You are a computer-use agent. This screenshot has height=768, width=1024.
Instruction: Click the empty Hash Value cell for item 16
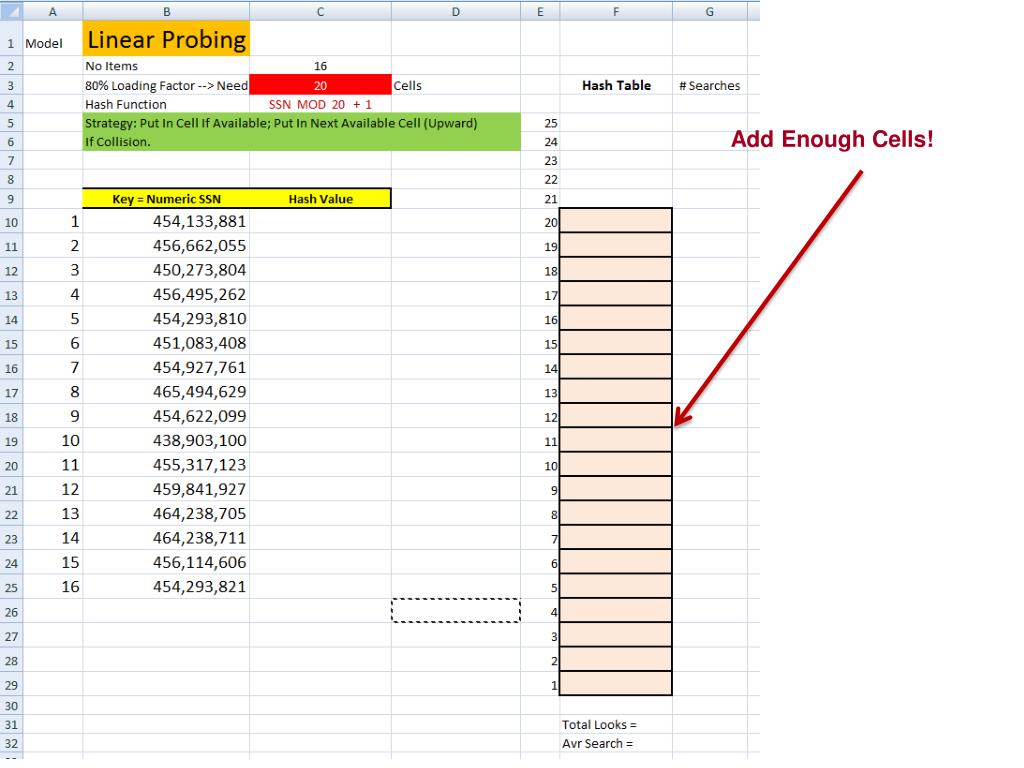pyautogui.click(x=321, y=586)
